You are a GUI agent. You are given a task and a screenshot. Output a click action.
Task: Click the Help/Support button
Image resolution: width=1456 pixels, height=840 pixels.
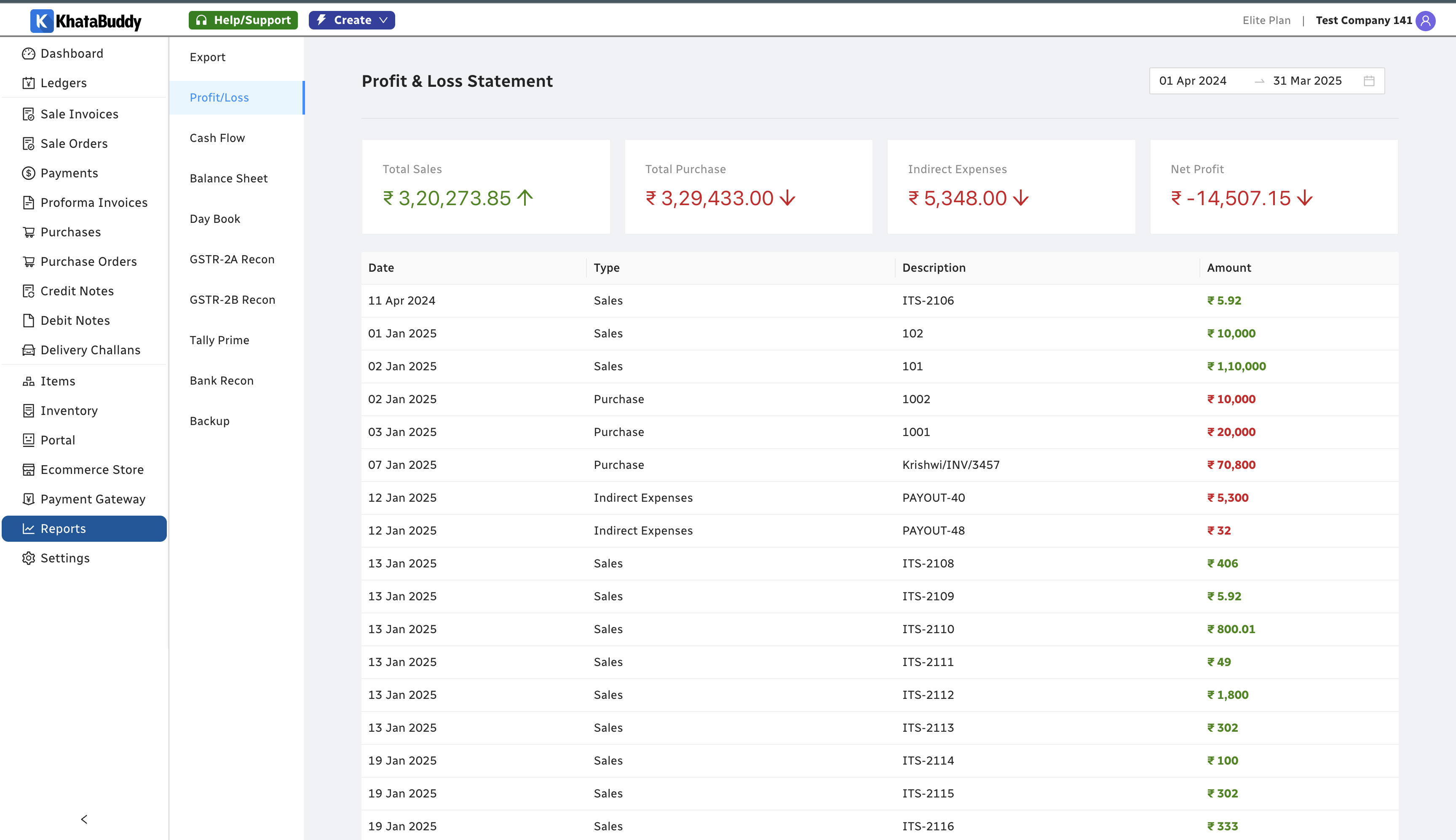[243, 20]
